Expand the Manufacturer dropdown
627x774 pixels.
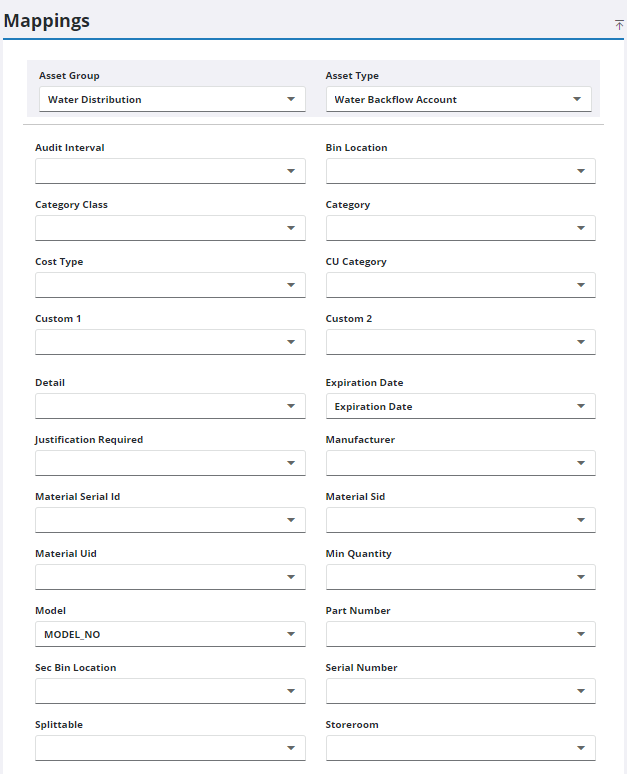coord(461,463)
